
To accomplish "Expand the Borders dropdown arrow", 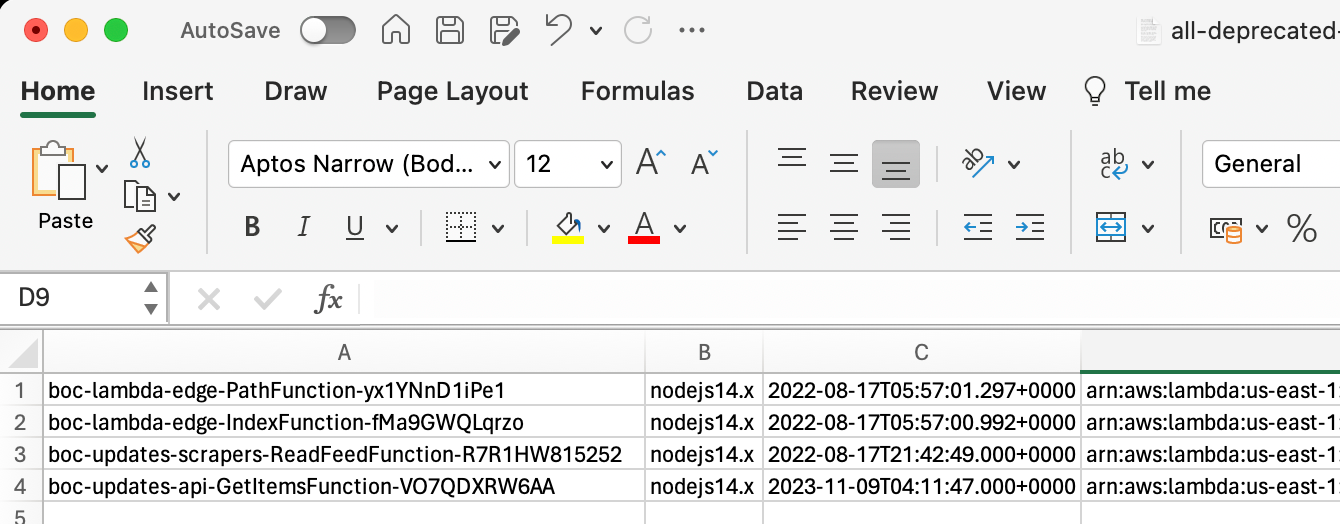I will [498, 229].
